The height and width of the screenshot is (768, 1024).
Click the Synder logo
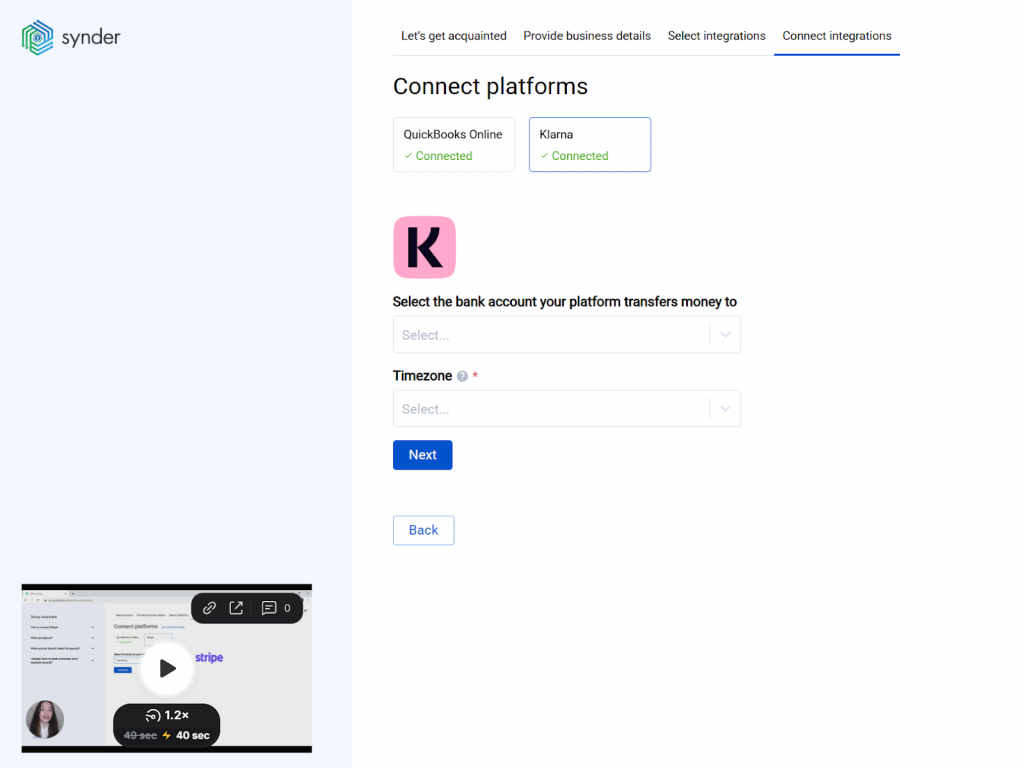click(71, 38)
